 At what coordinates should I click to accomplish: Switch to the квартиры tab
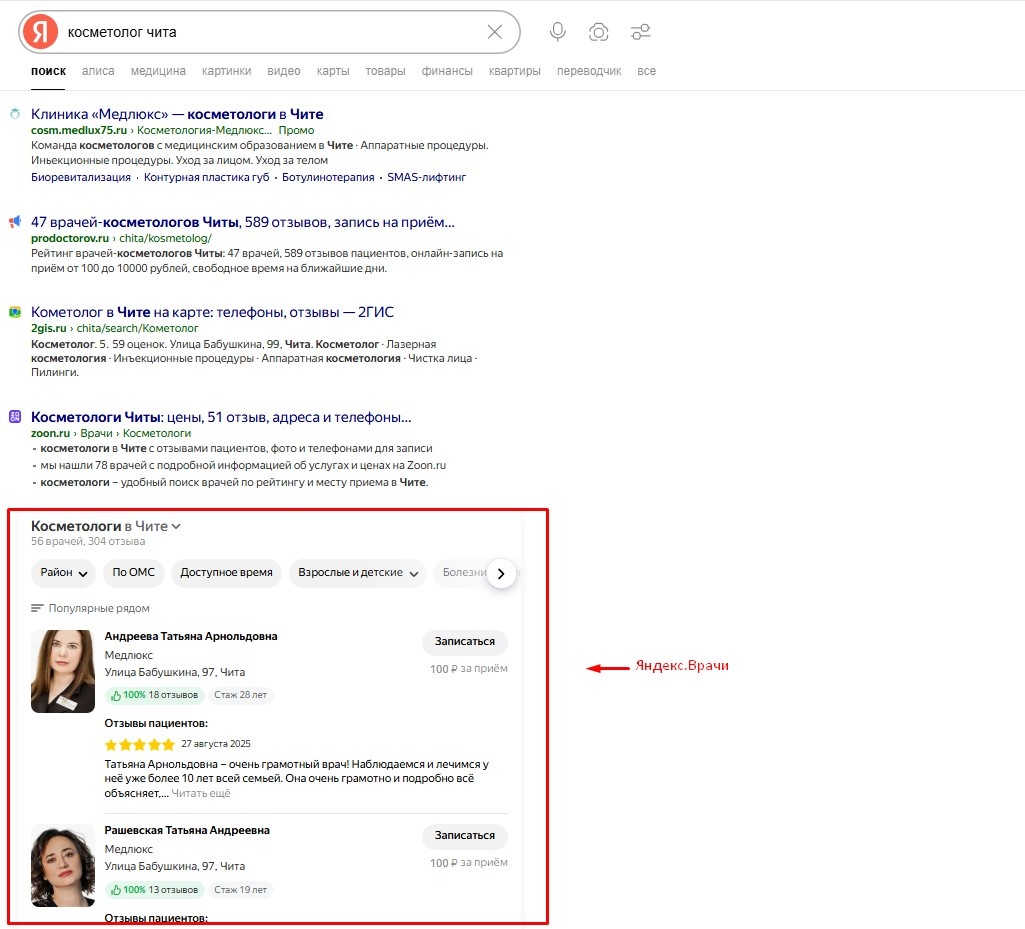tap(514, 71)
